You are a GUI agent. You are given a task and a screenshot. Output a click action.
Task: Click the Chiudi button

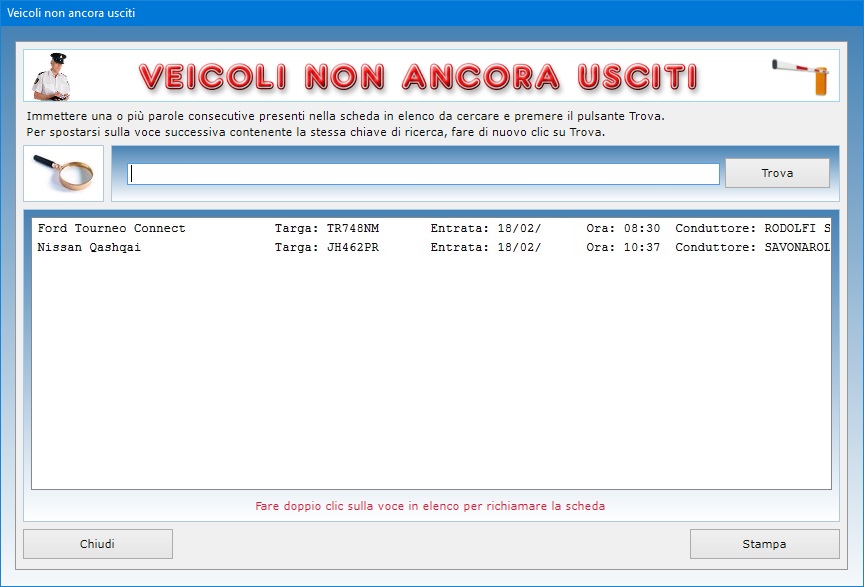98,544
